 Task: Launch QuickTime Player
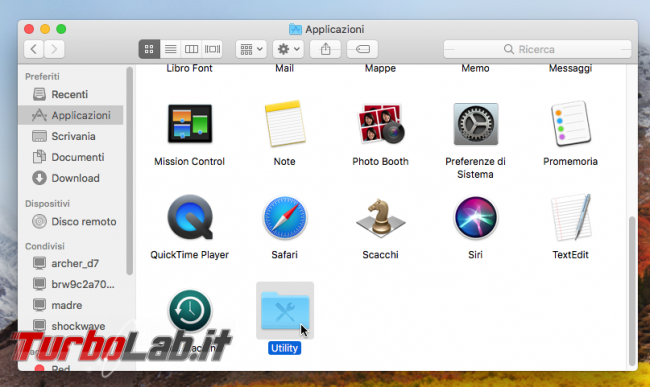pos(190,217)
